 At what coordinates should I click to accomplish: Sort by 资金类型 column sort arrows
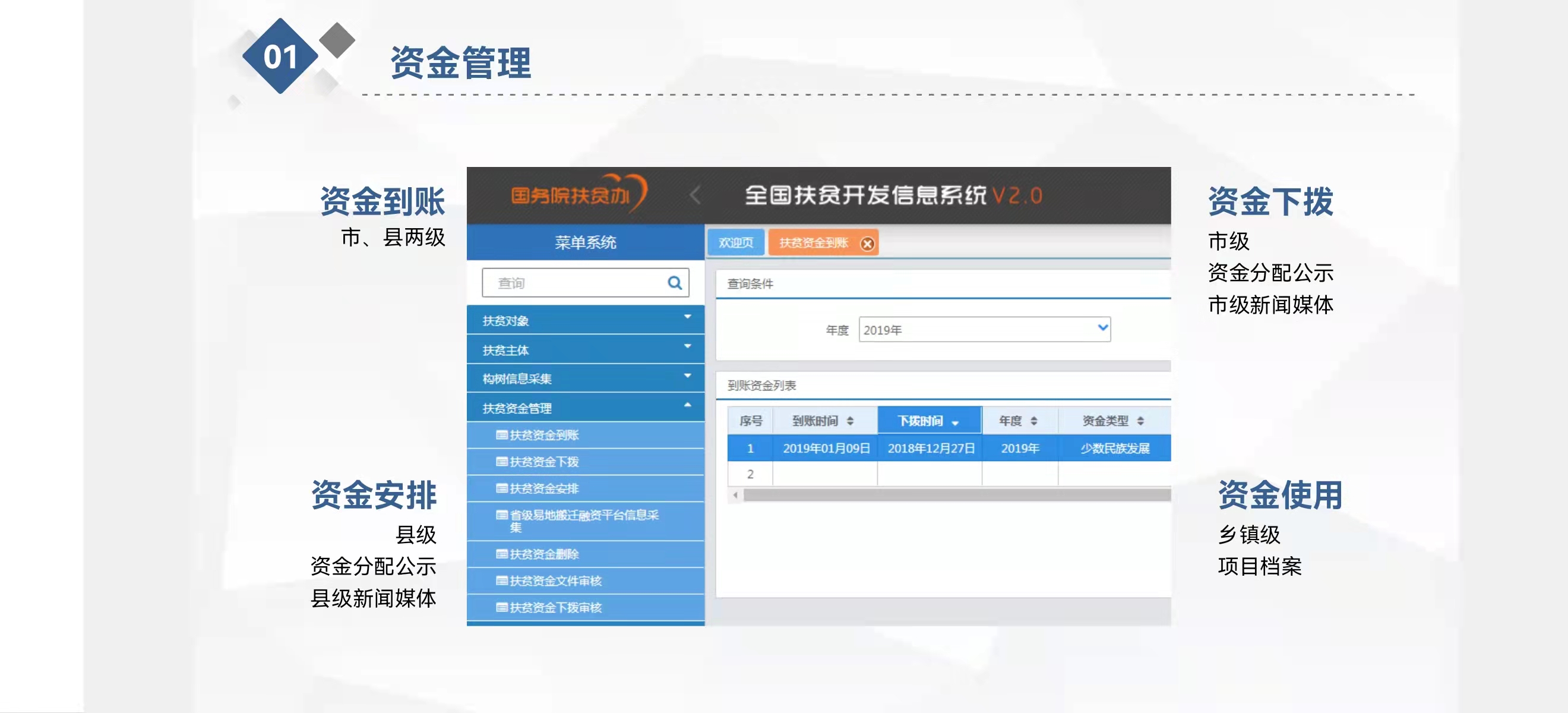tap(1140, 421)
